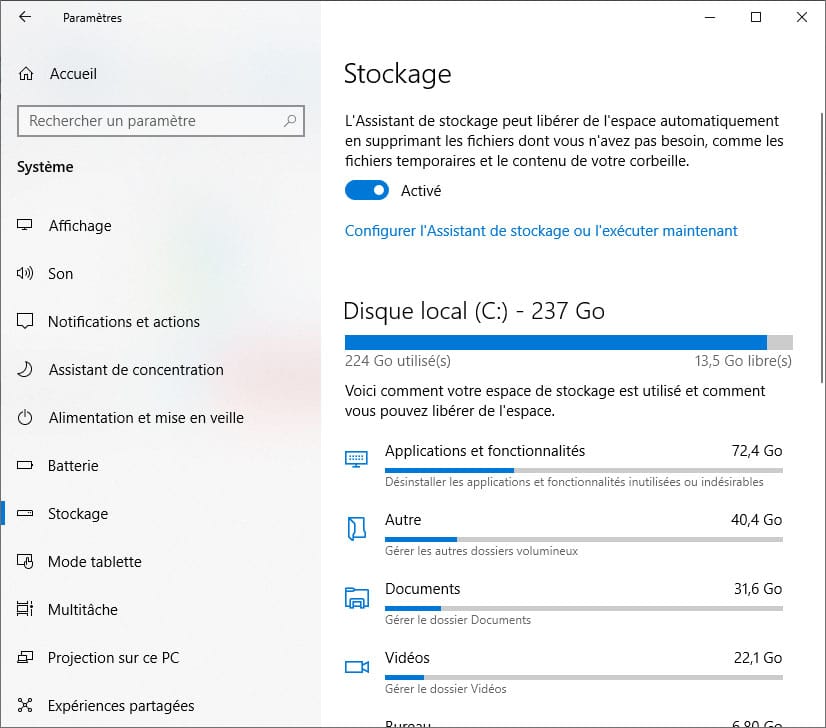This screenshot has width=826, height=728.
Task: Click the back arrow in Paramètres
Action: [25, 17]
